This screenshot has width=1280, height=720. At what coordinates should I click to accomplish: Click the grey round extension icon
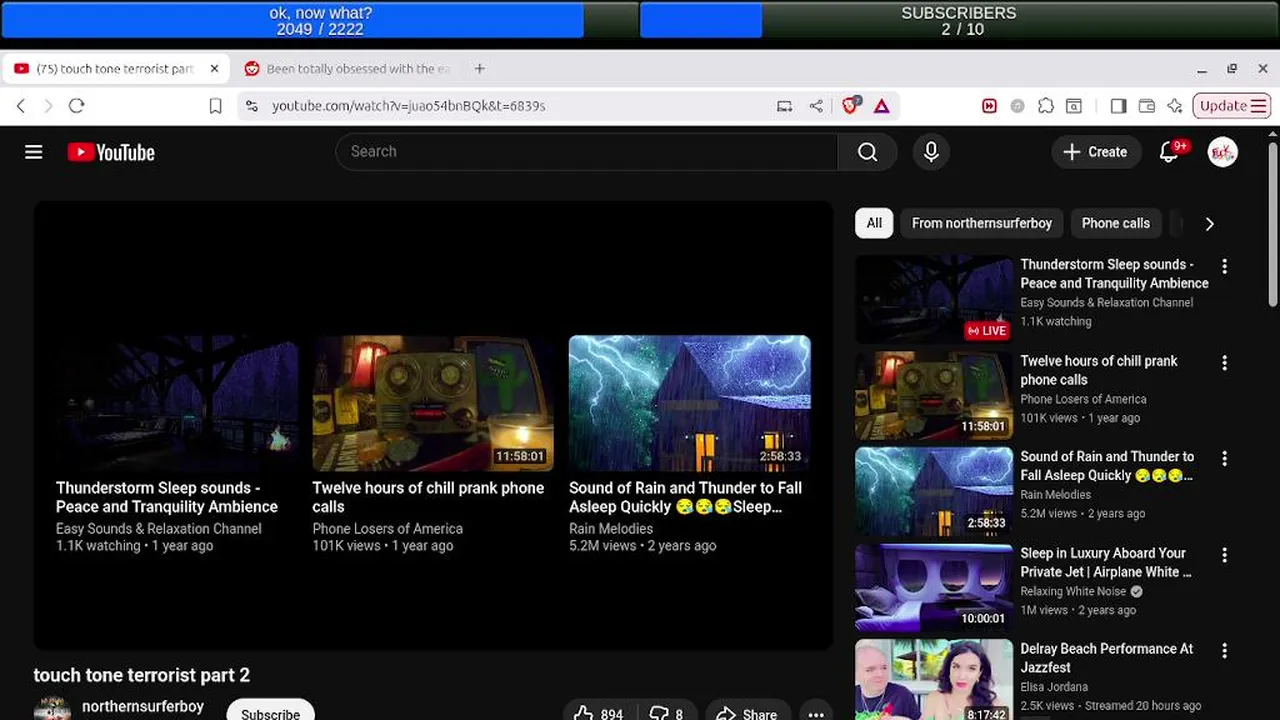[1017, 106]
